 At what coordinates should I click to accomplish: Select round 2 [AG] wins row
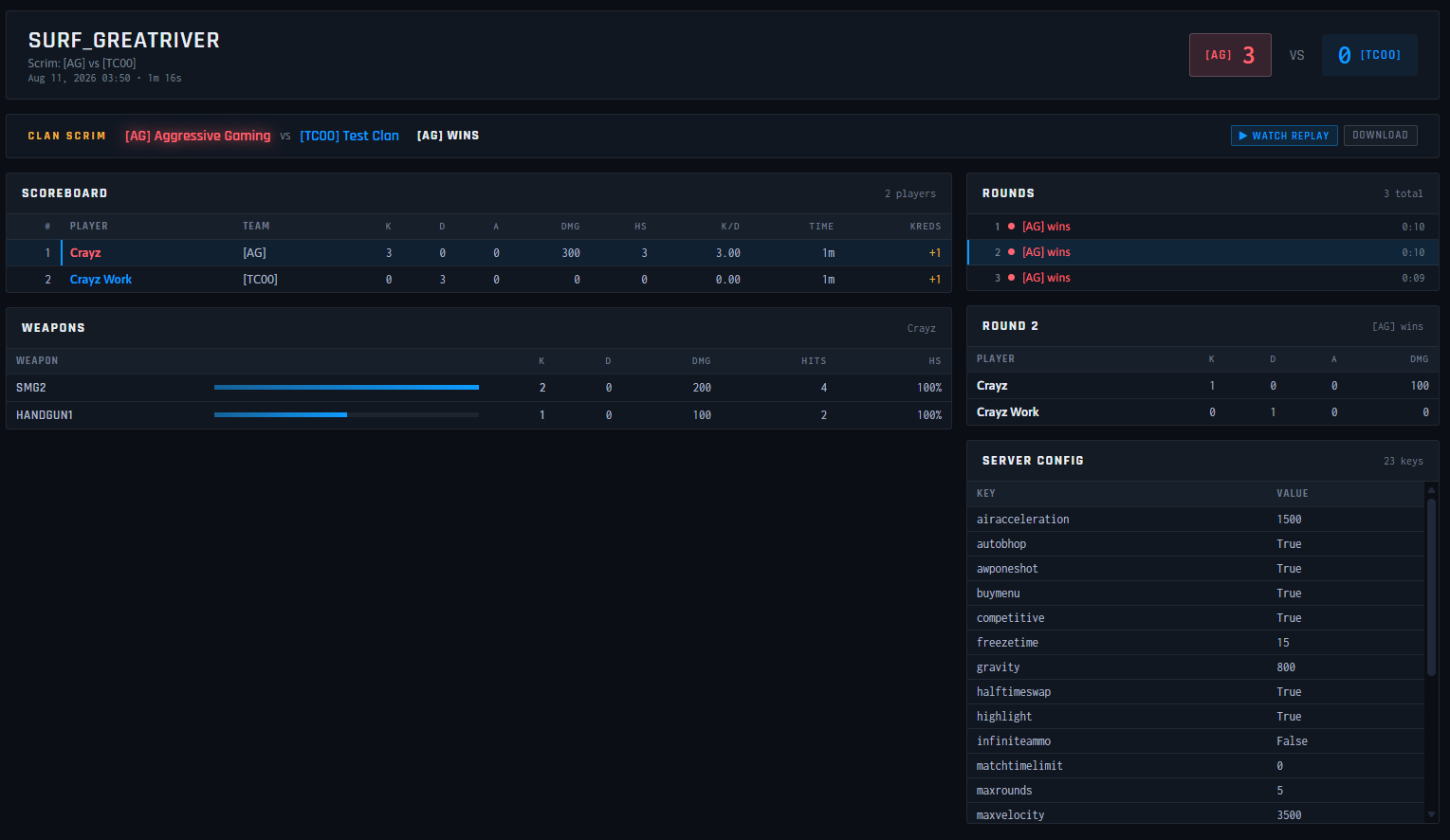pyautogui.click(x=1202, y=252)
